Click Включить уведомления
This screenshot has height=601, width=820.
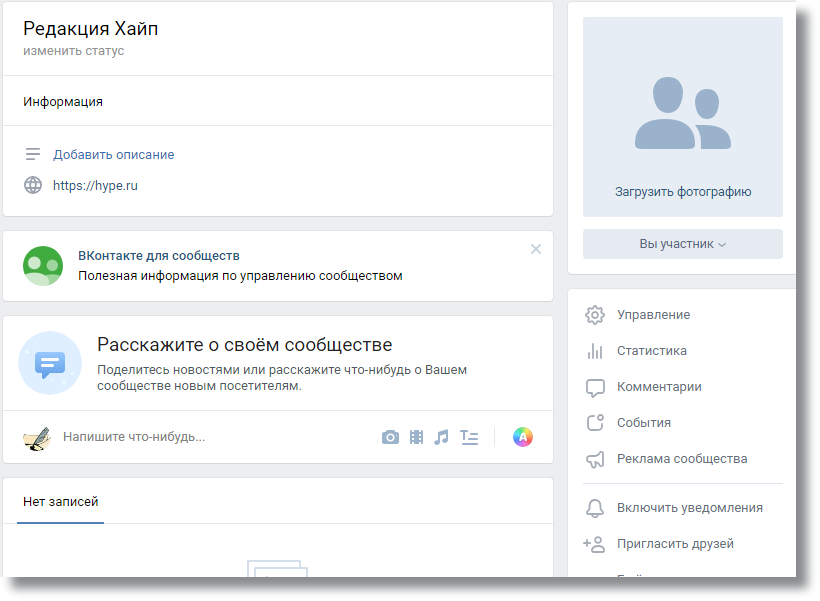(690, 508)
